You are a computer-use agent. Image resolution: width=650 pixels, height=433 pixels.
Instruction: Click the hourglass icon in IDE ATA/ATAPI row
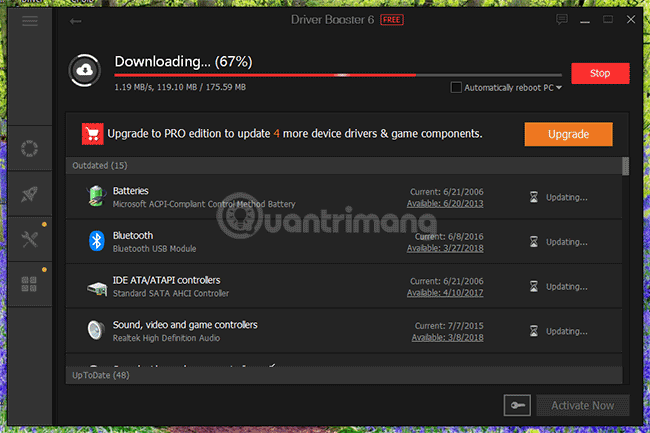click(534, 286)
